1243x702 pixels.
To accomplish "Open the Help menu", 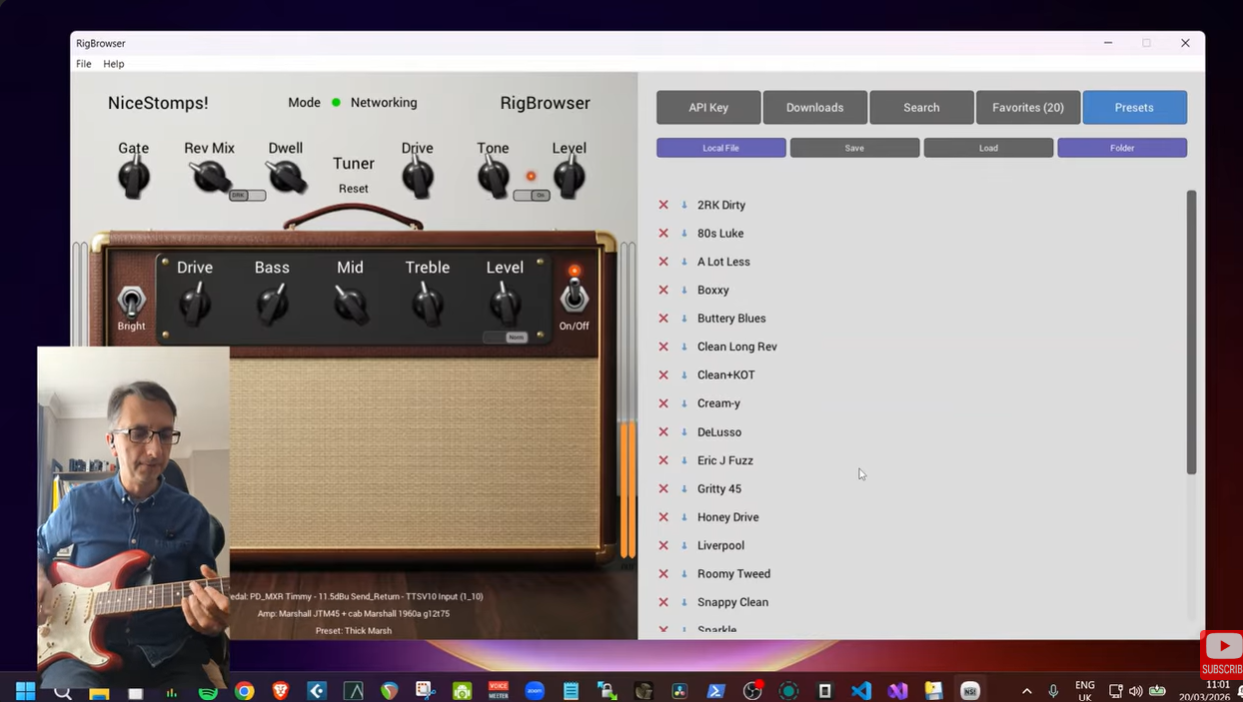I will tap(113, 63).
